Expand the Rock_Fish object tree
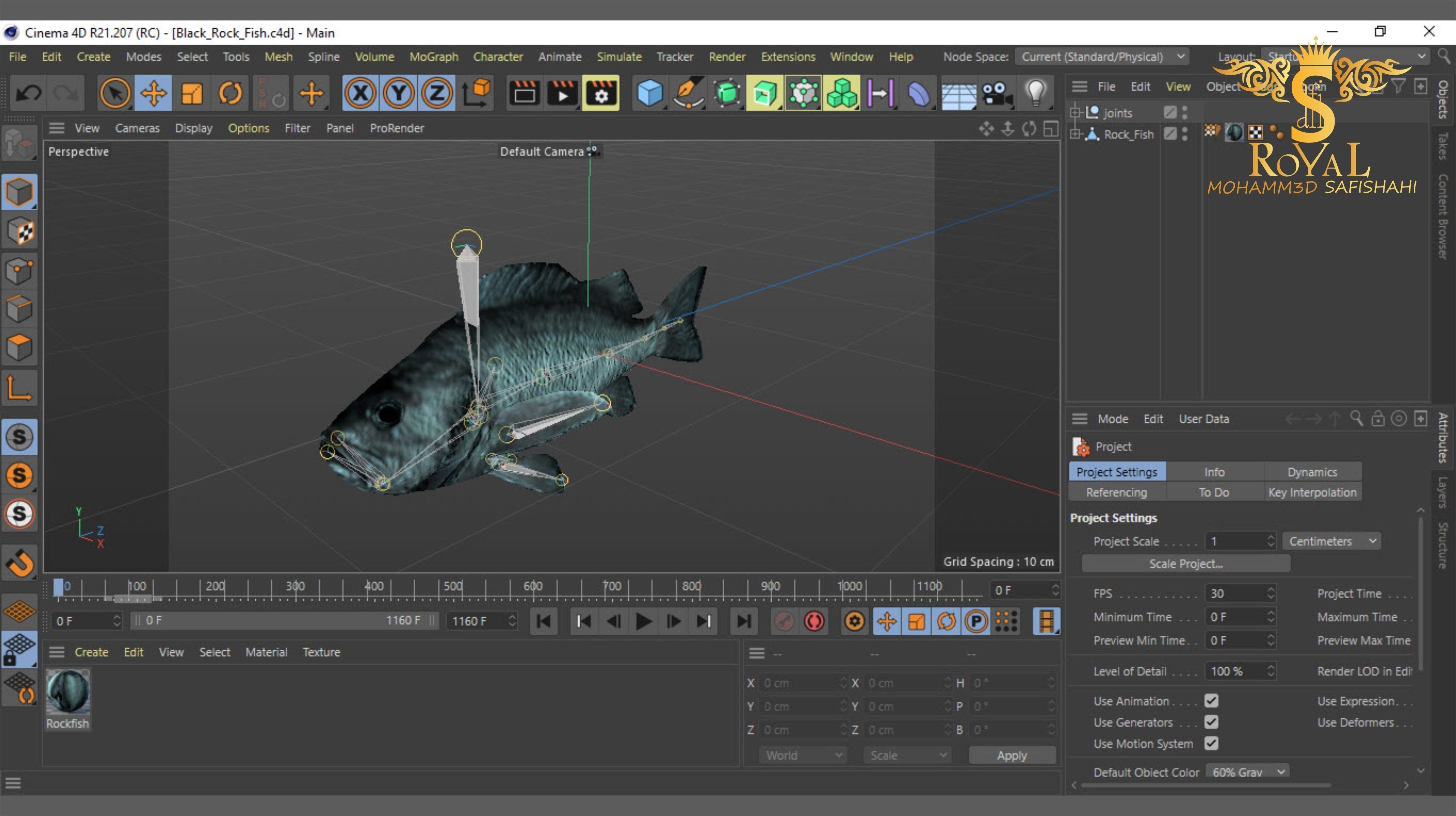The height and width of the screenshot is (816, 1456). pos(1075,135)
